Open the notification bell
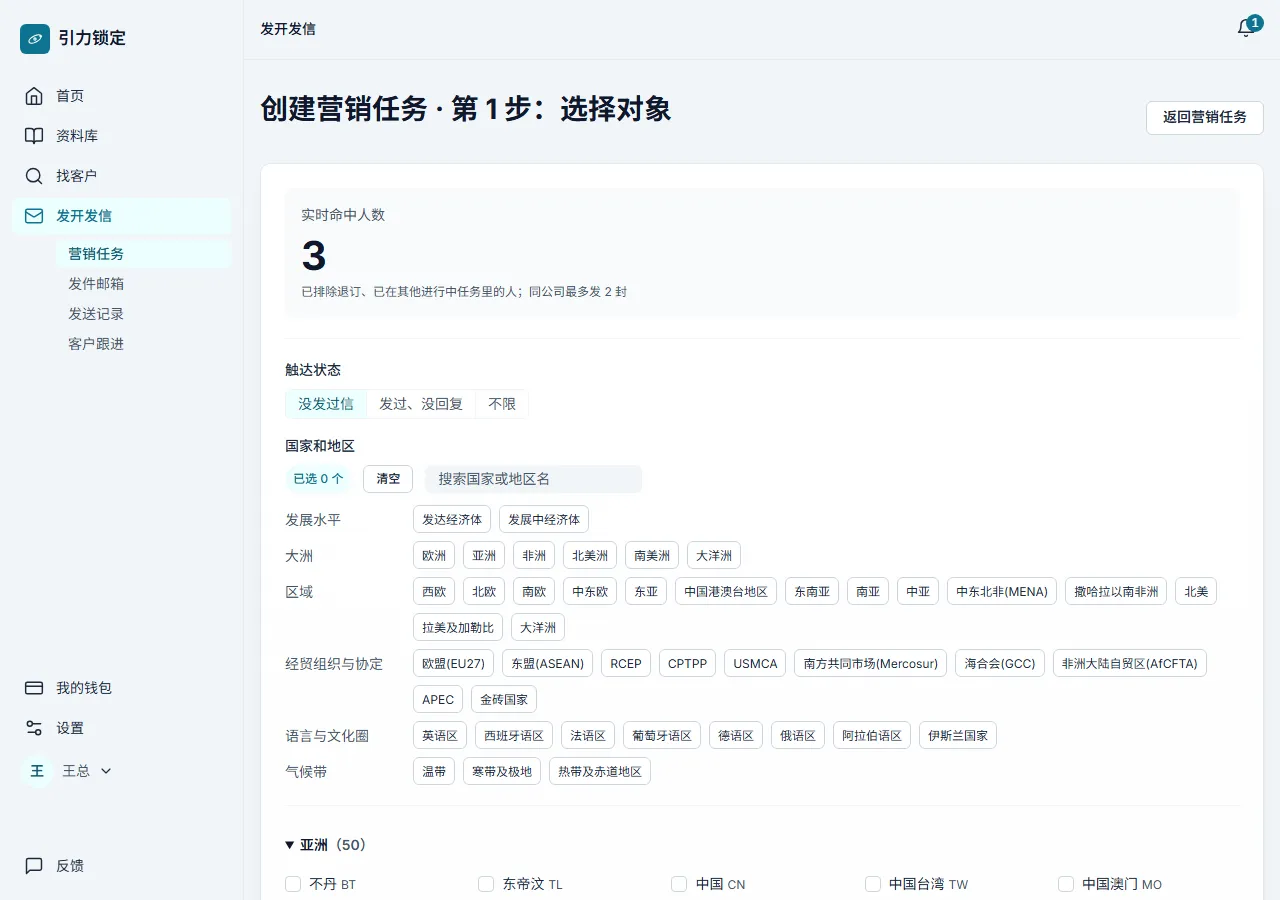Image resolution: width=1280 pixels, height=900 pixels. (x=1246, y=28)
